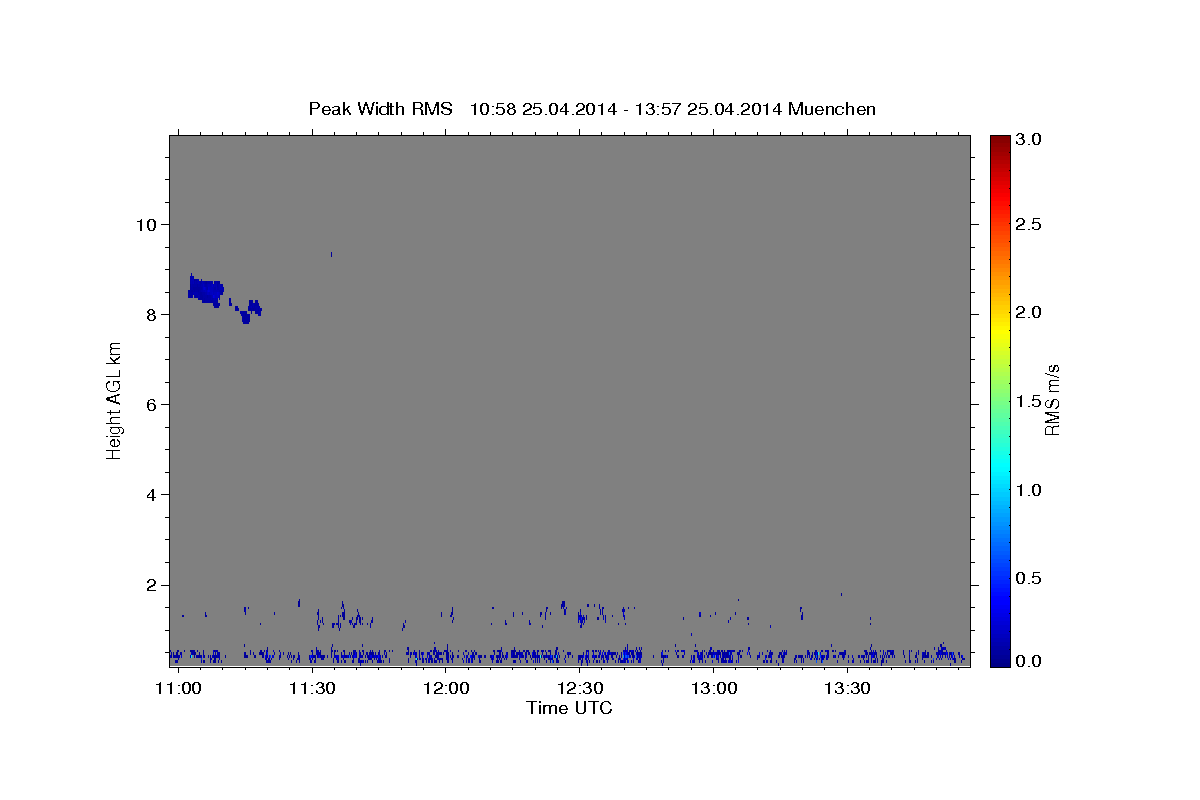Click the 13:00 time tick label
This screenshot has width=1200, height=800.
pyautogui.click(x=714, y=689)
